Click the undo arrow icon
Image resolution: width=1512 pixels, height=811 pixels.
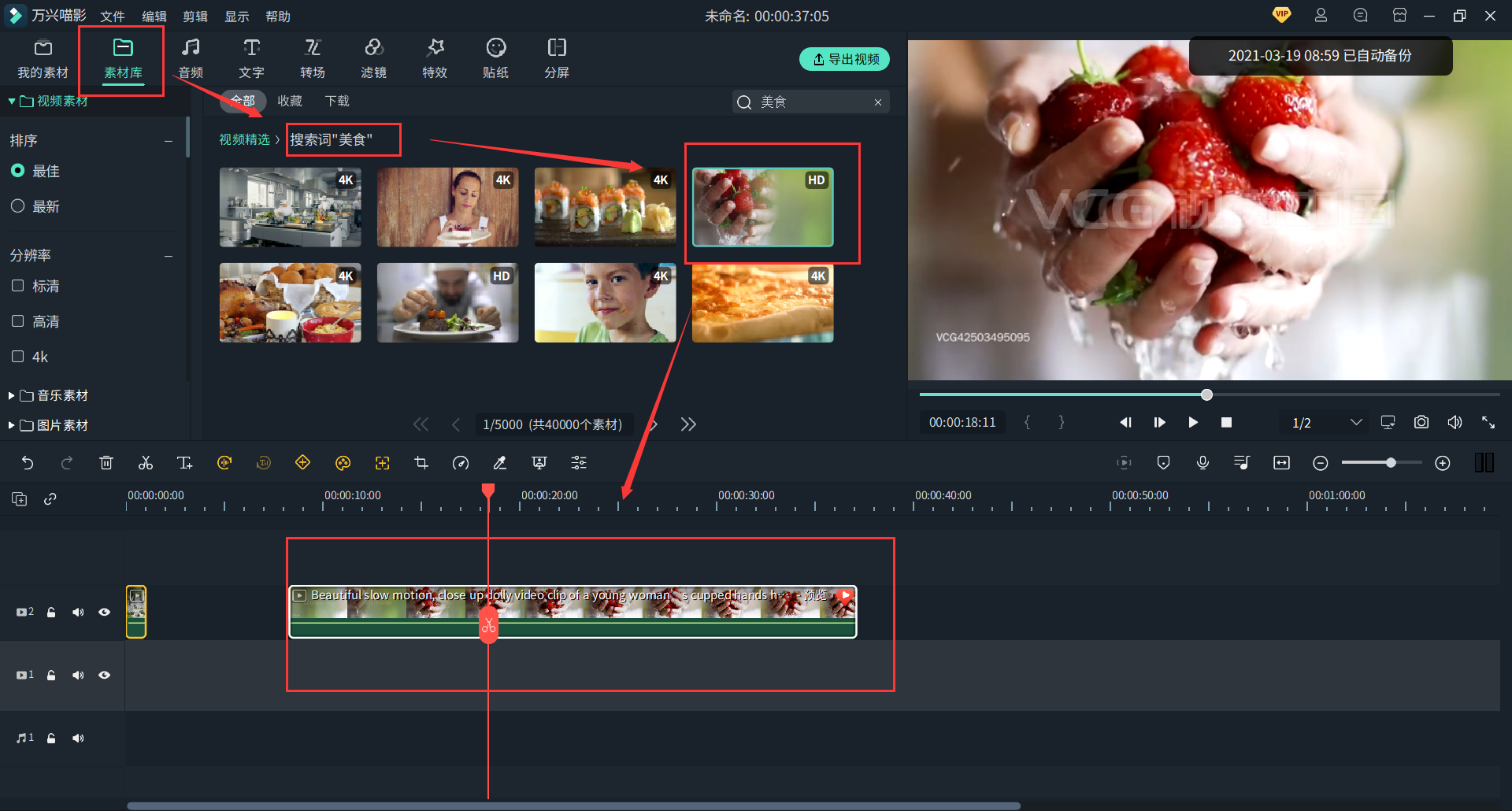28,463
